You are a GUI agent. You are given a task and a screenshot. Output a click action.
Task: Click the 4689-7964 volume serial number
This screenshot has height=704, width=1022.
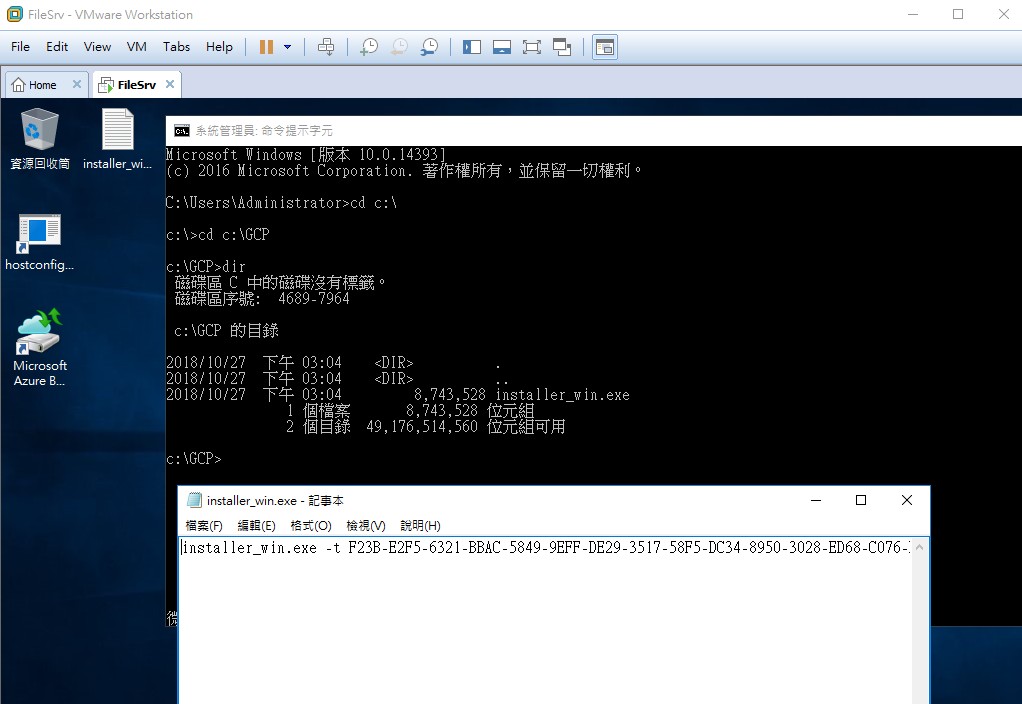coord(314,299)
